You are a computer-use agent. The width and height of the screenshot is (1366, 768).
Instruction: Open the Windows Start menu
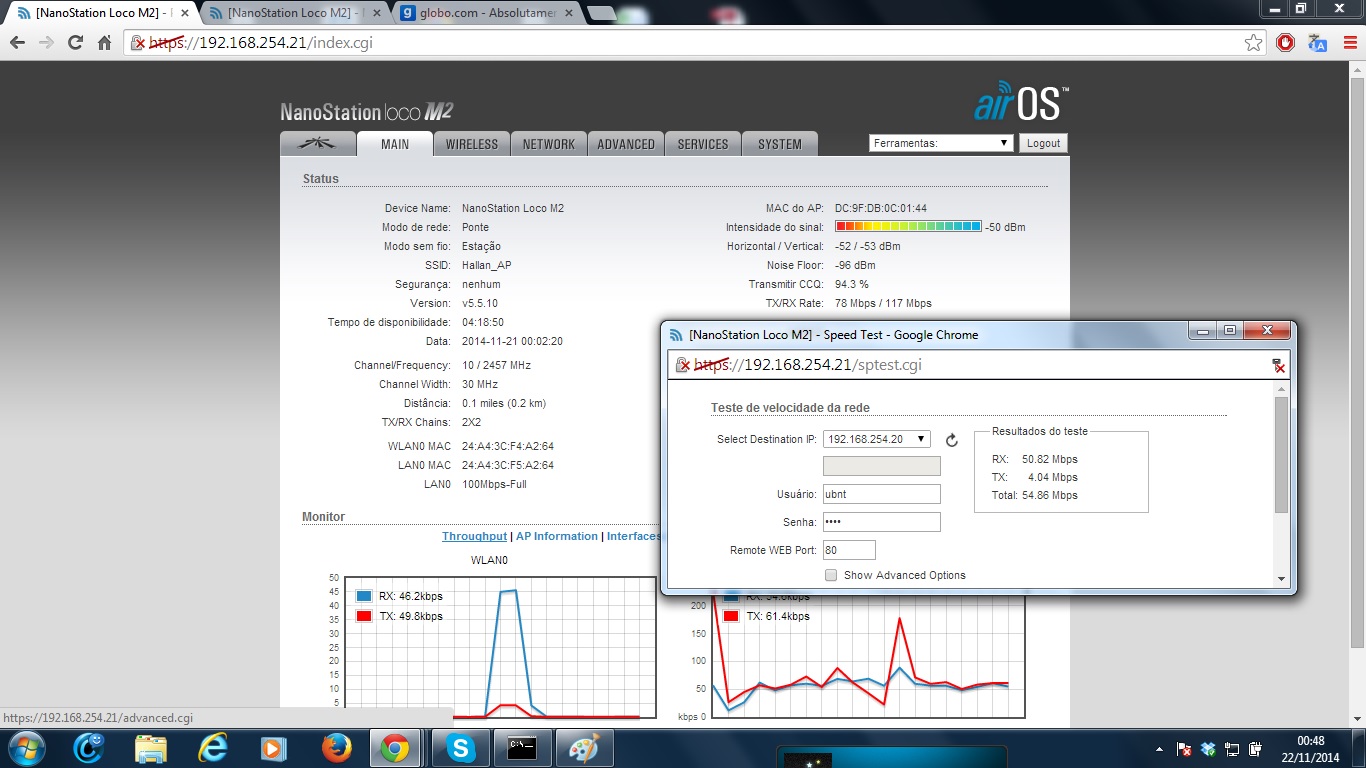[x=25, y=748]
